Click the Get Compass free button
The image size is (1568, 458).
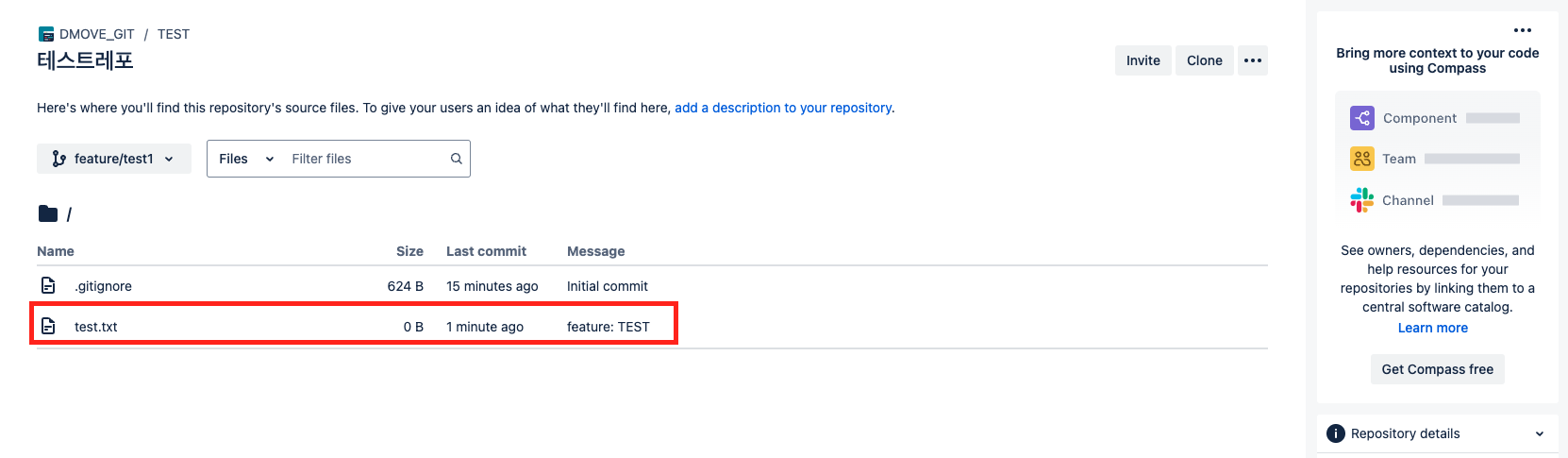point(1437,369)
